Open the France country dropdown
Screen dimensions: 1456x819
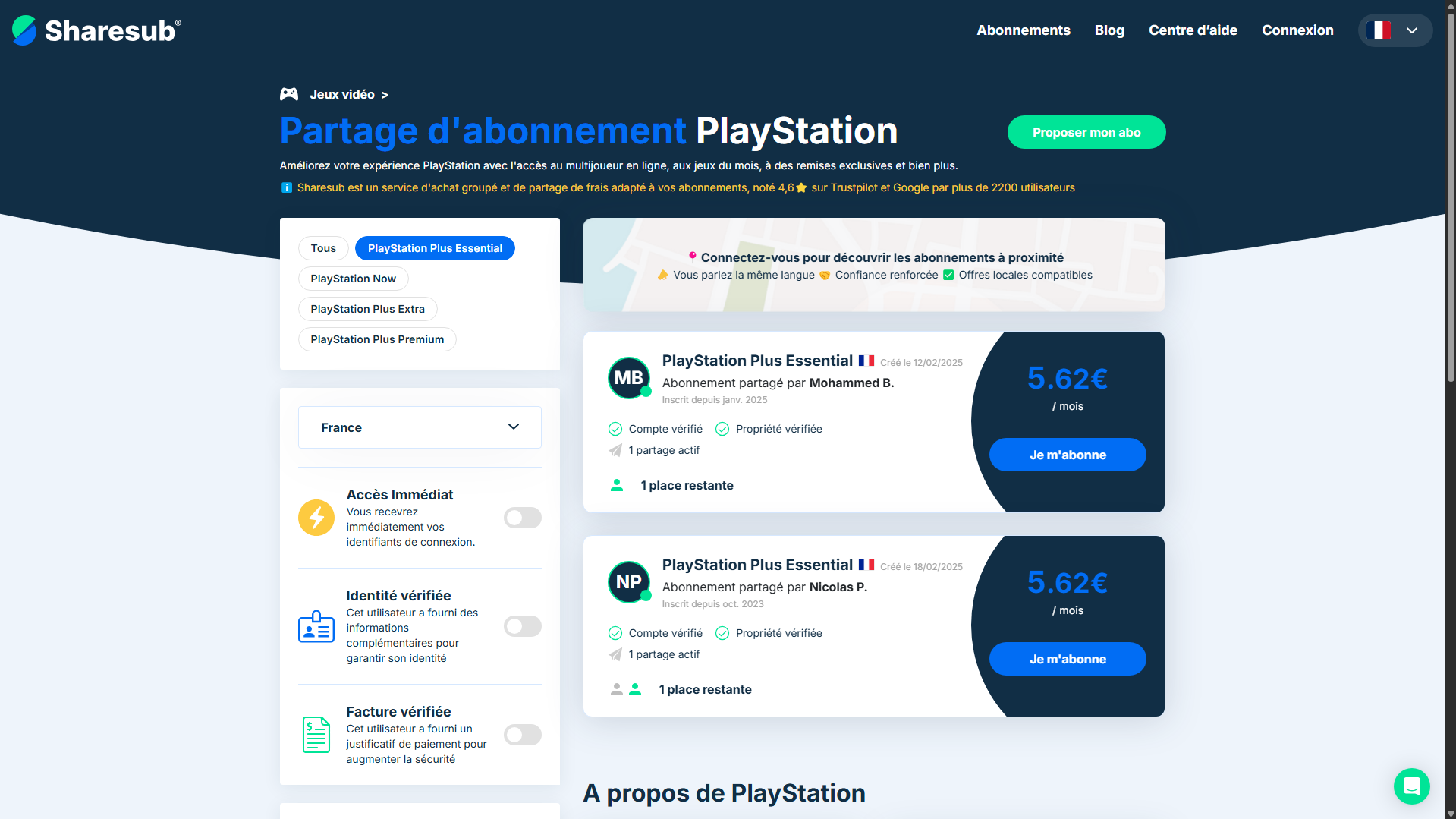click(420, 427)
